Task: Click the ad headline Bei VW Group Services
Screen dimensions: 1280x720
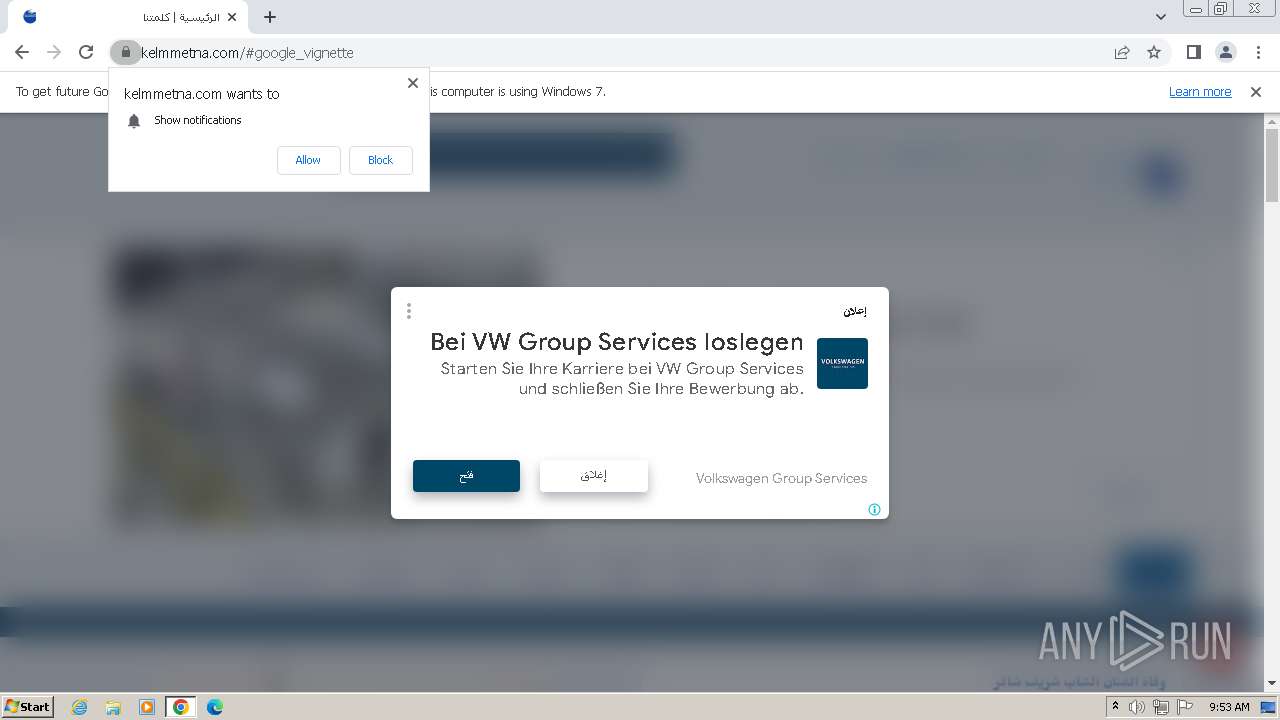Action: (x=617, y=342)
